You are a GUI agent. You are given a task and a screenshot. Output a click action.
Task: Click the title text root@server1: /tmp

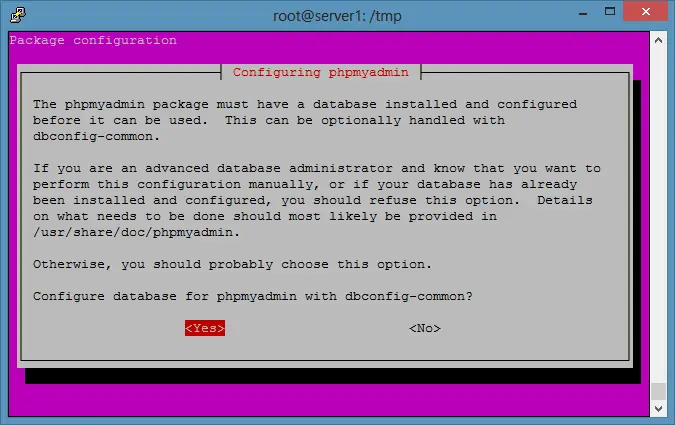(337, 16)
